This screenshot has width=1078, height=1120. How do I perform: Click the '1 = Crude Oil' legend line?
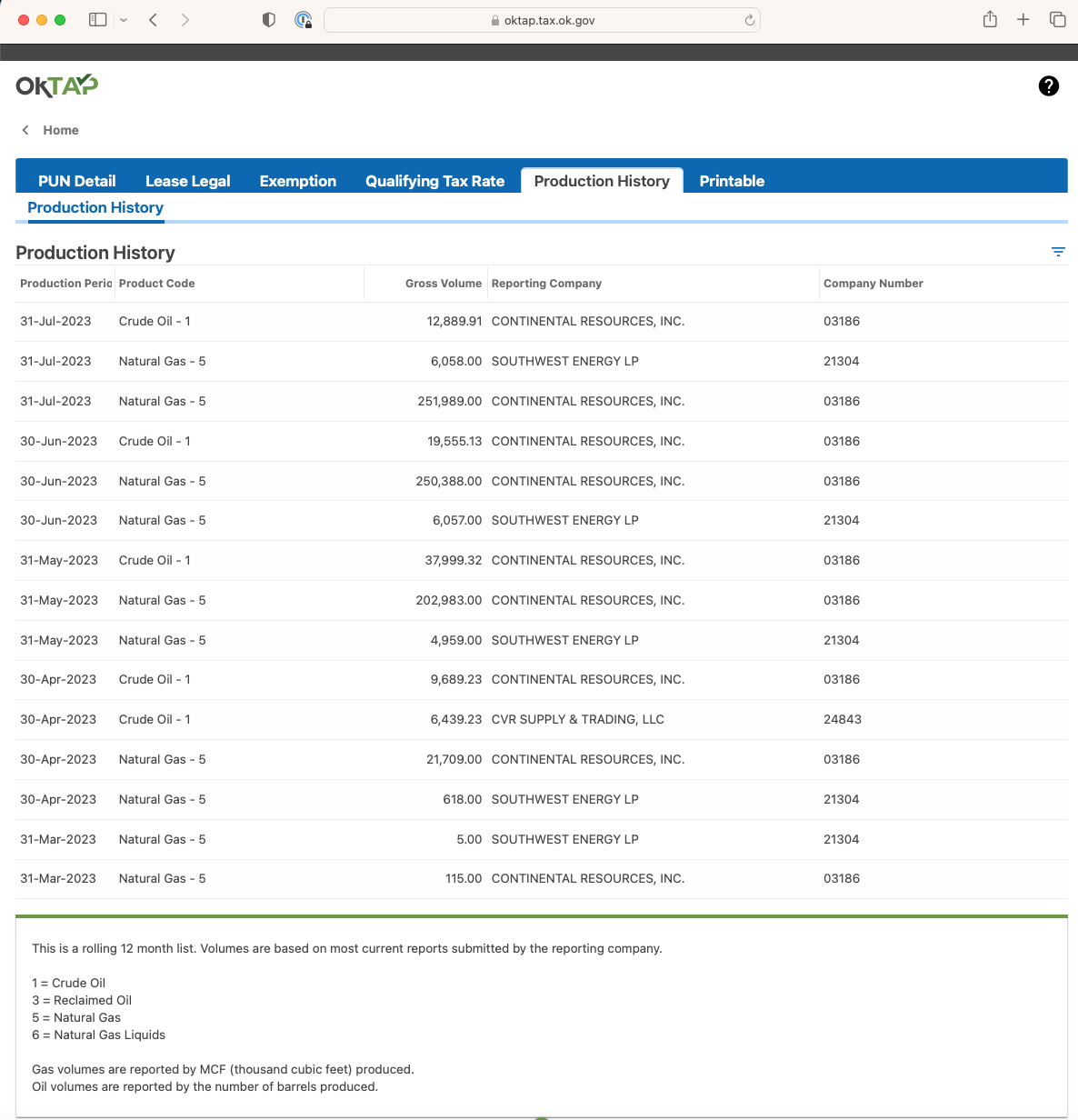click(68, 983)
